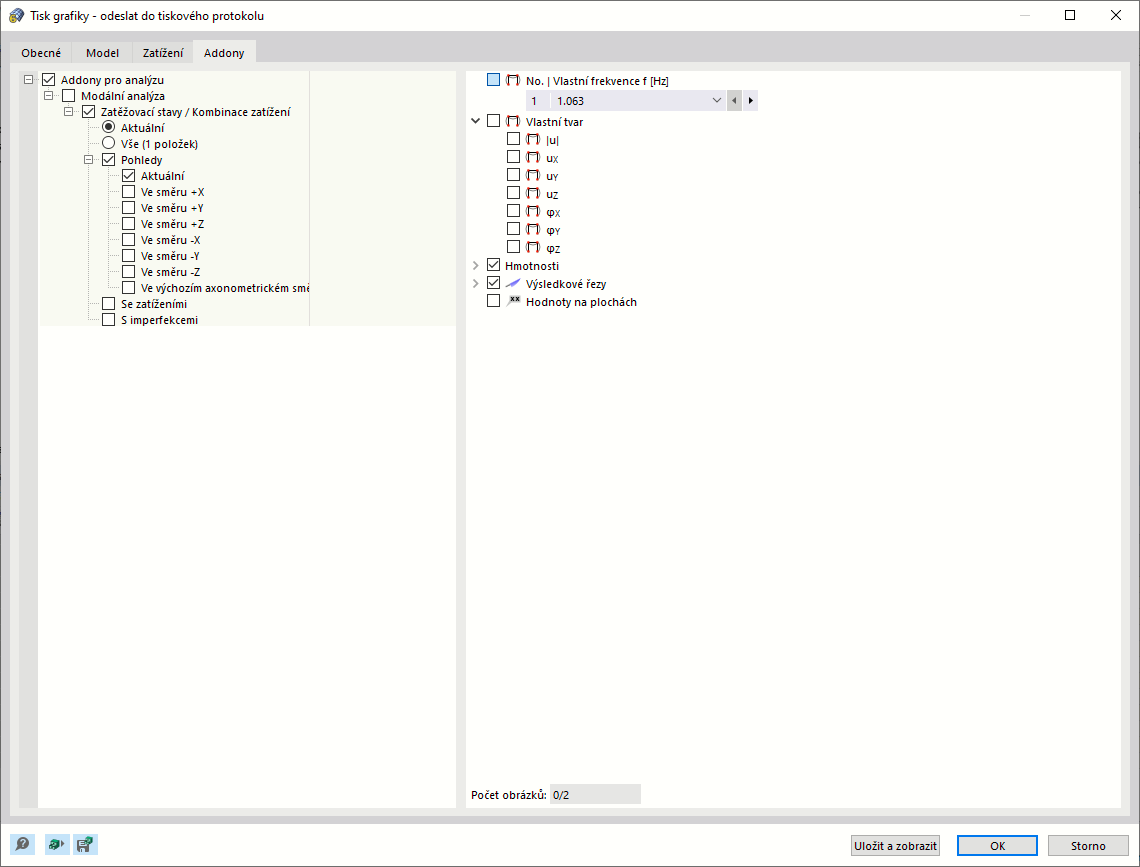Image resolution: width=1140 pixels, height=867 pixels.
Task: Check the |u| checkbox
Action: 513,139
